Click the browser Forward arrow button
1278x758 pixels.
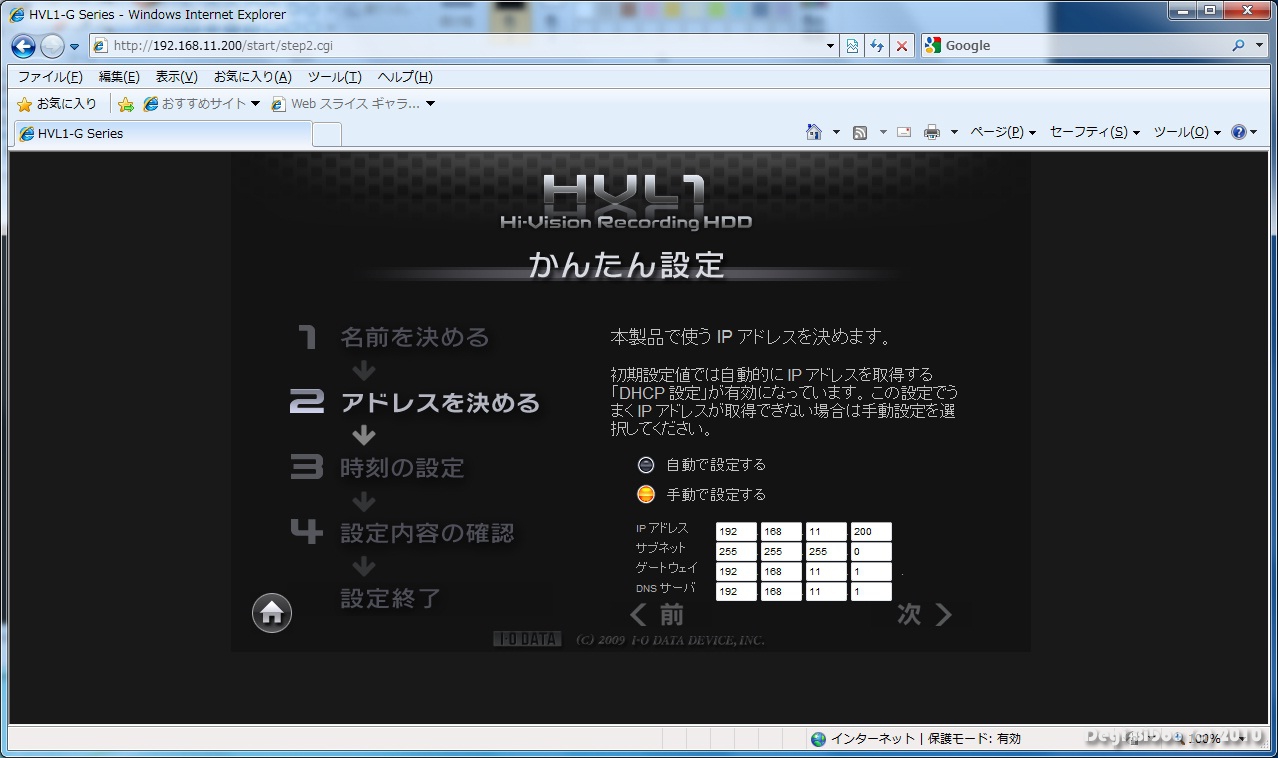pos(52,46)
